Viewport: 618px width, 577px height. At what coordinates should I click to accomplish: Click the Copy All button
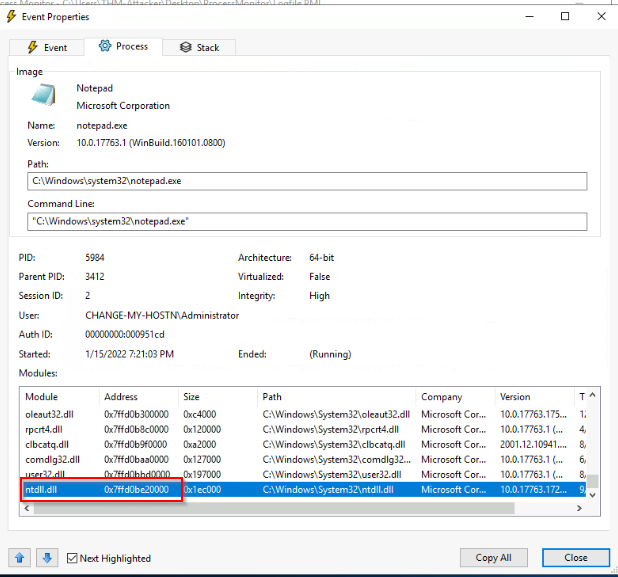(x=493, y=558)
